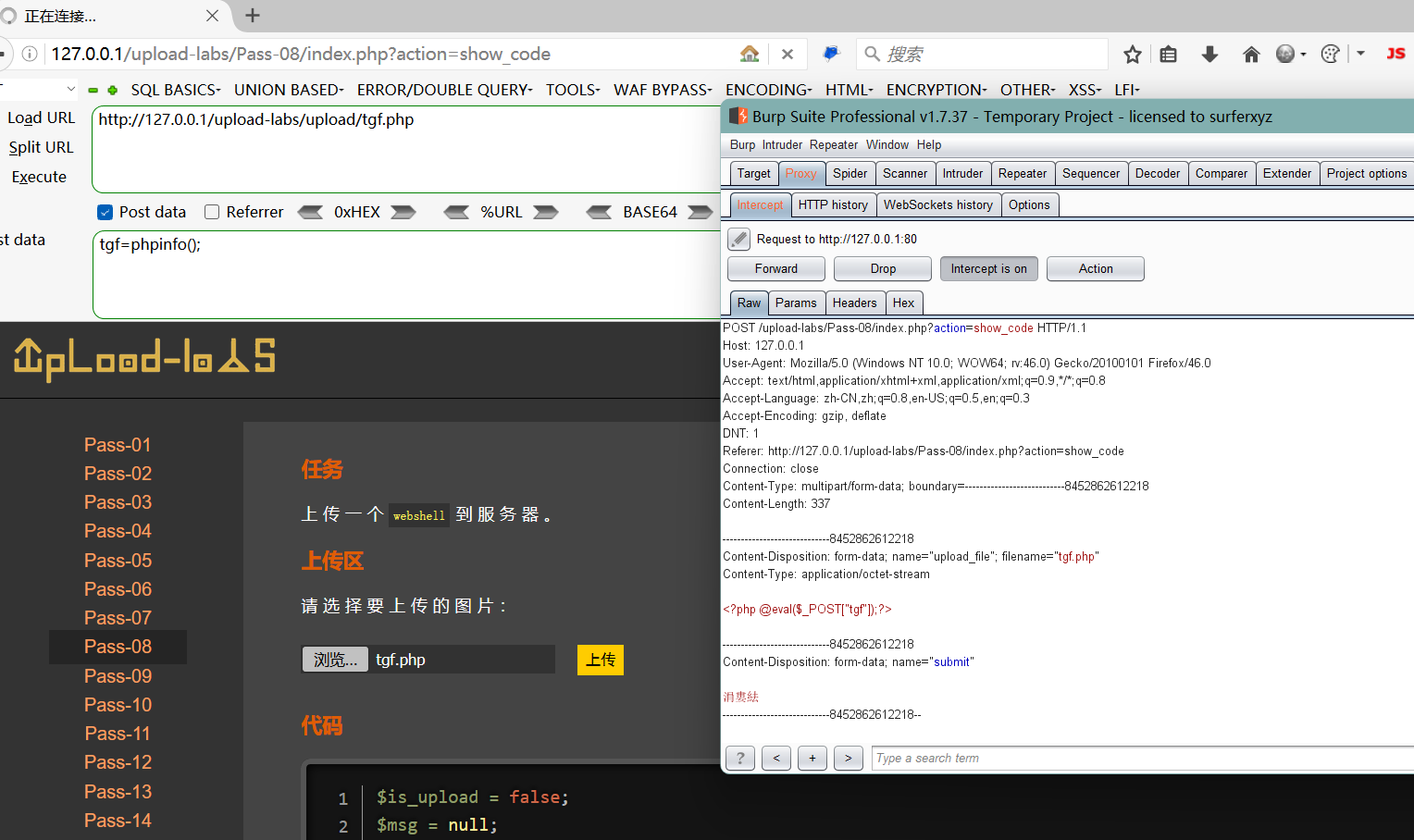Go to the Firefox home page icon
The image size is (1414, 840).
point(1251,55)
